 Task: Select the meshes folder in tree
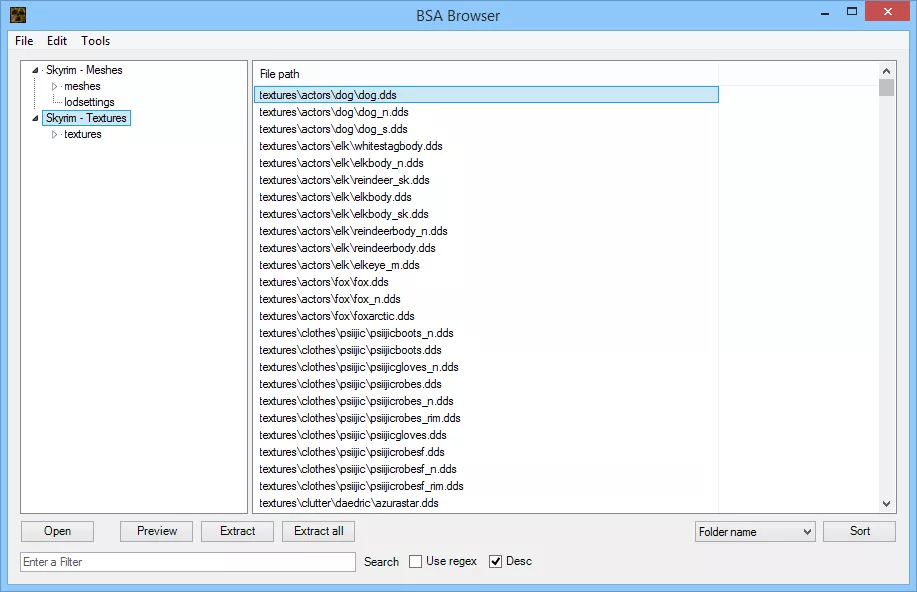pyautogui.click(x=82, y=86)
